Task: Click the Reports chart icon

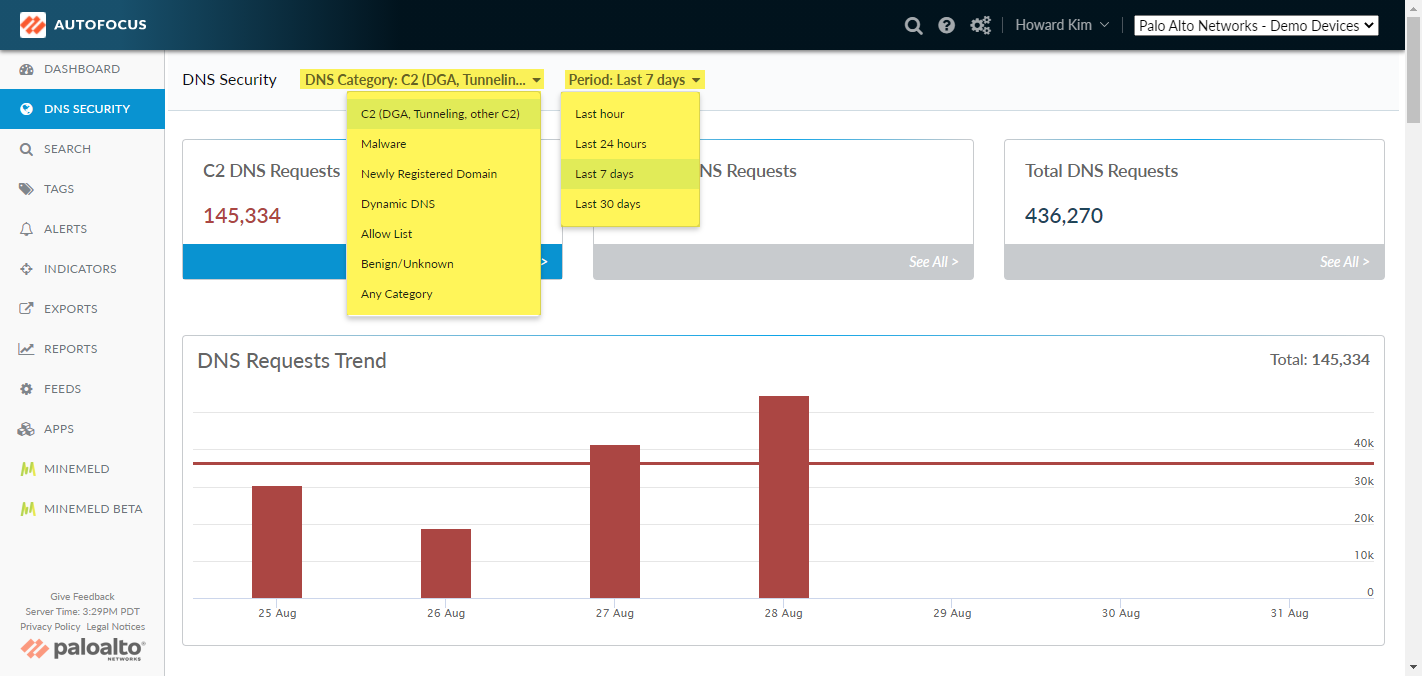Action: tap(27, 349)
